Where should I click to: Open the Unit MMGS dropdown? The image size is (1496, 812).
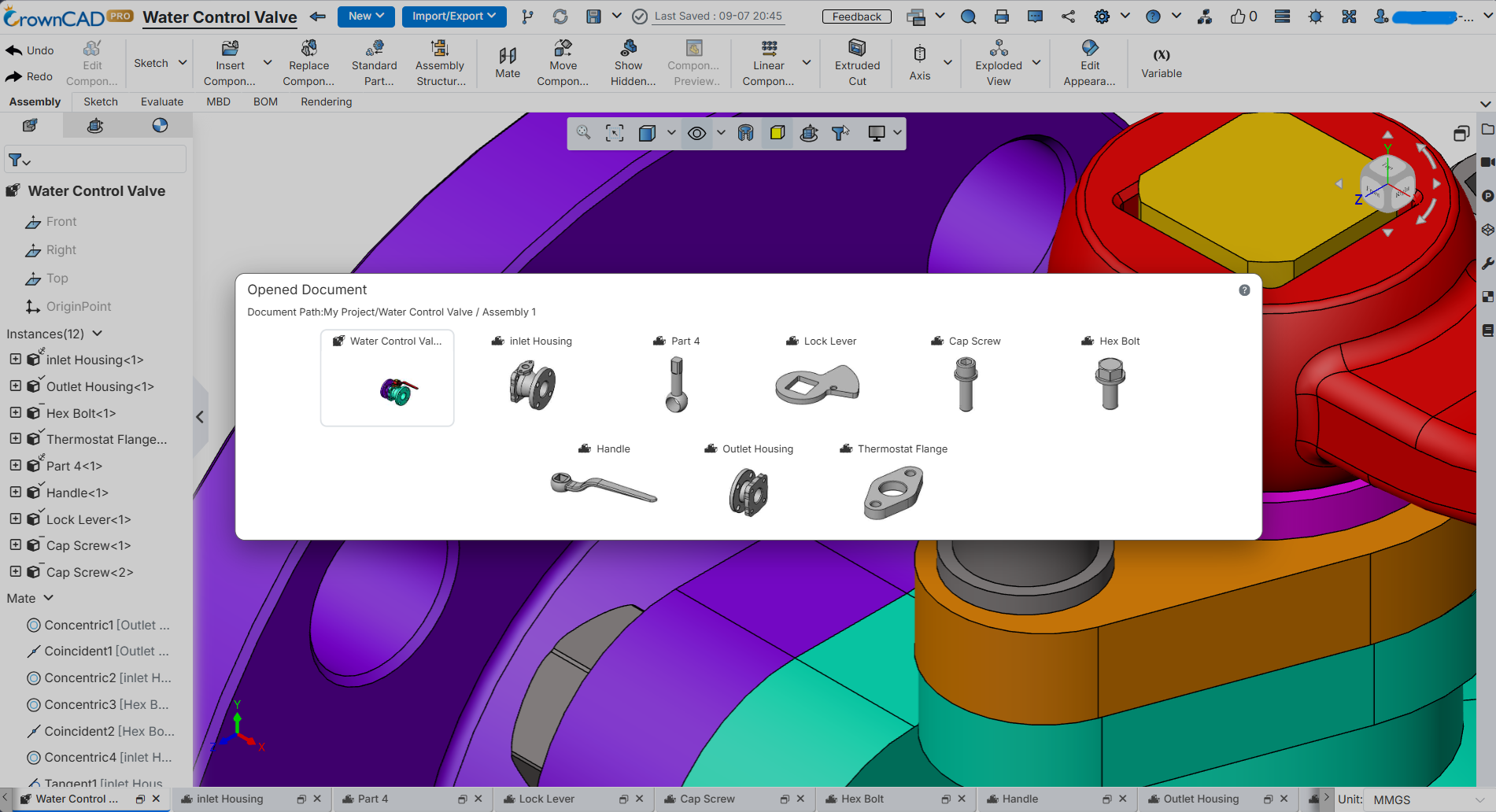coord(1428,799)
